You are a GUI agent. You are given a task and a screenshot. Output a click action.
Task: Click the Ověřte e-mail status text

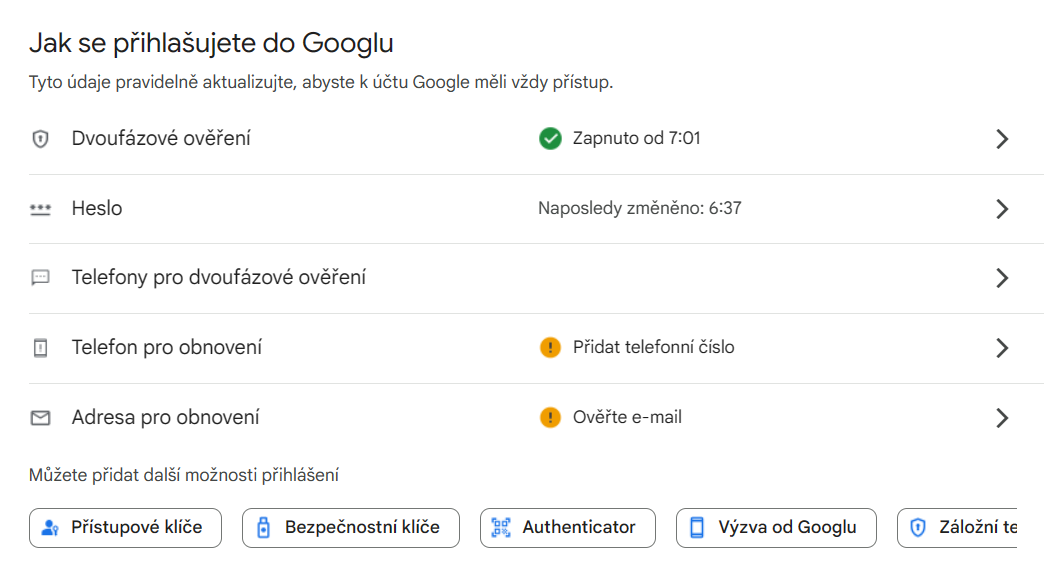tap(627, 418)
